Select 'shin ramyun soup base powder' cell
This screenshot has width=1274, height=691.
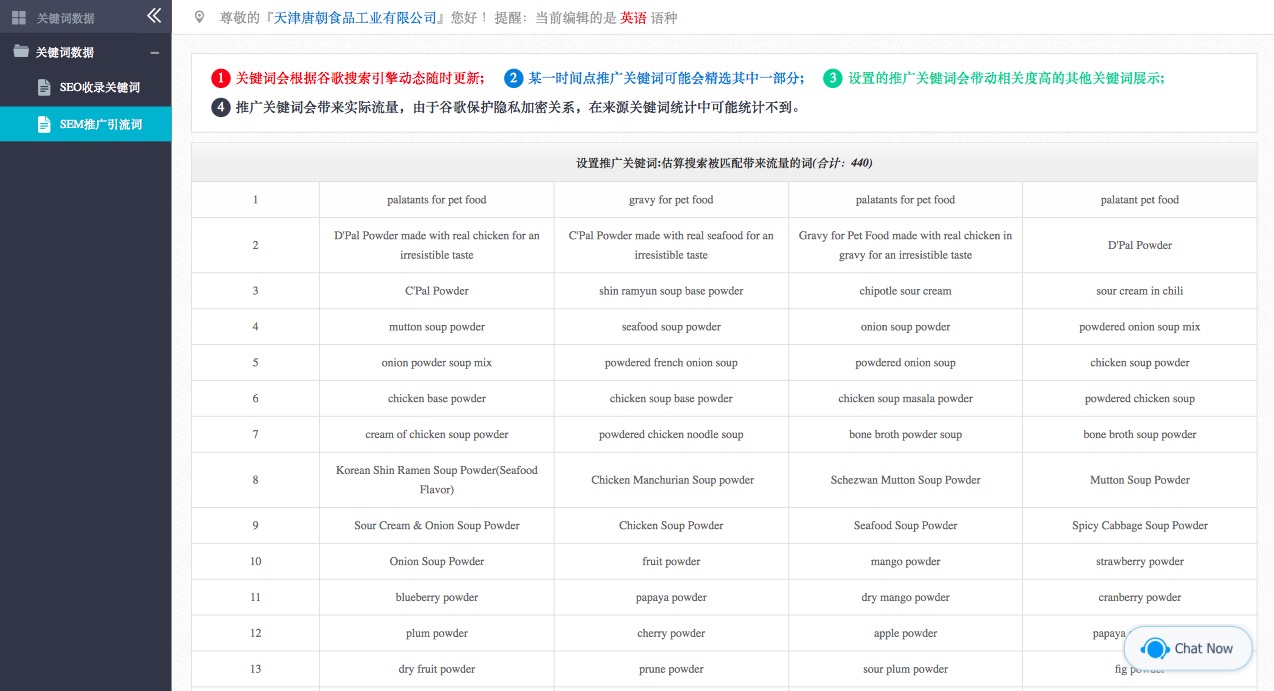671,291
